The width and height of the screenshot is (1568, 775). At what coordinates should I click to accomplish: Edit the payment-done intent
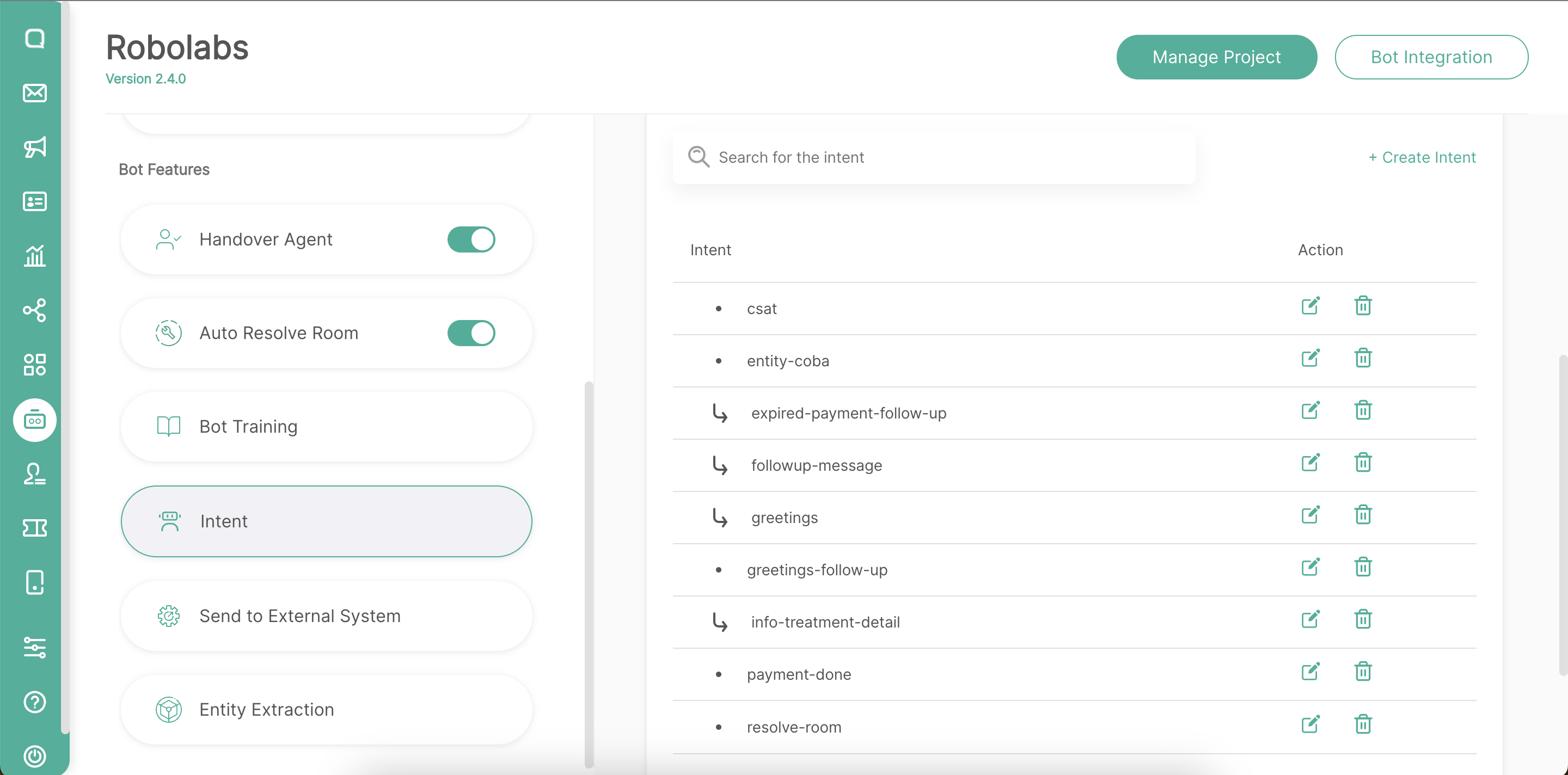click(1310, 672)
